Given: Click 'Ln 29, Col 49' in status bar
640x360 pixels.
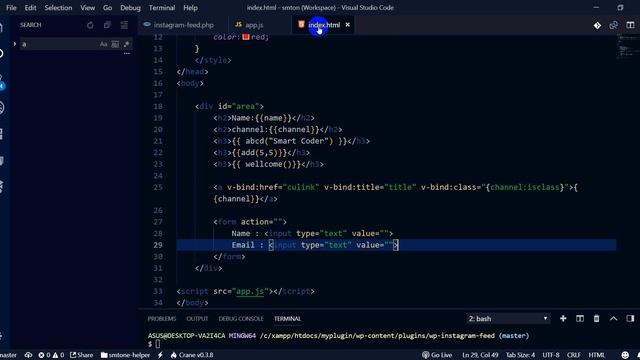Looking at the screenshot, I should point(480,355).
